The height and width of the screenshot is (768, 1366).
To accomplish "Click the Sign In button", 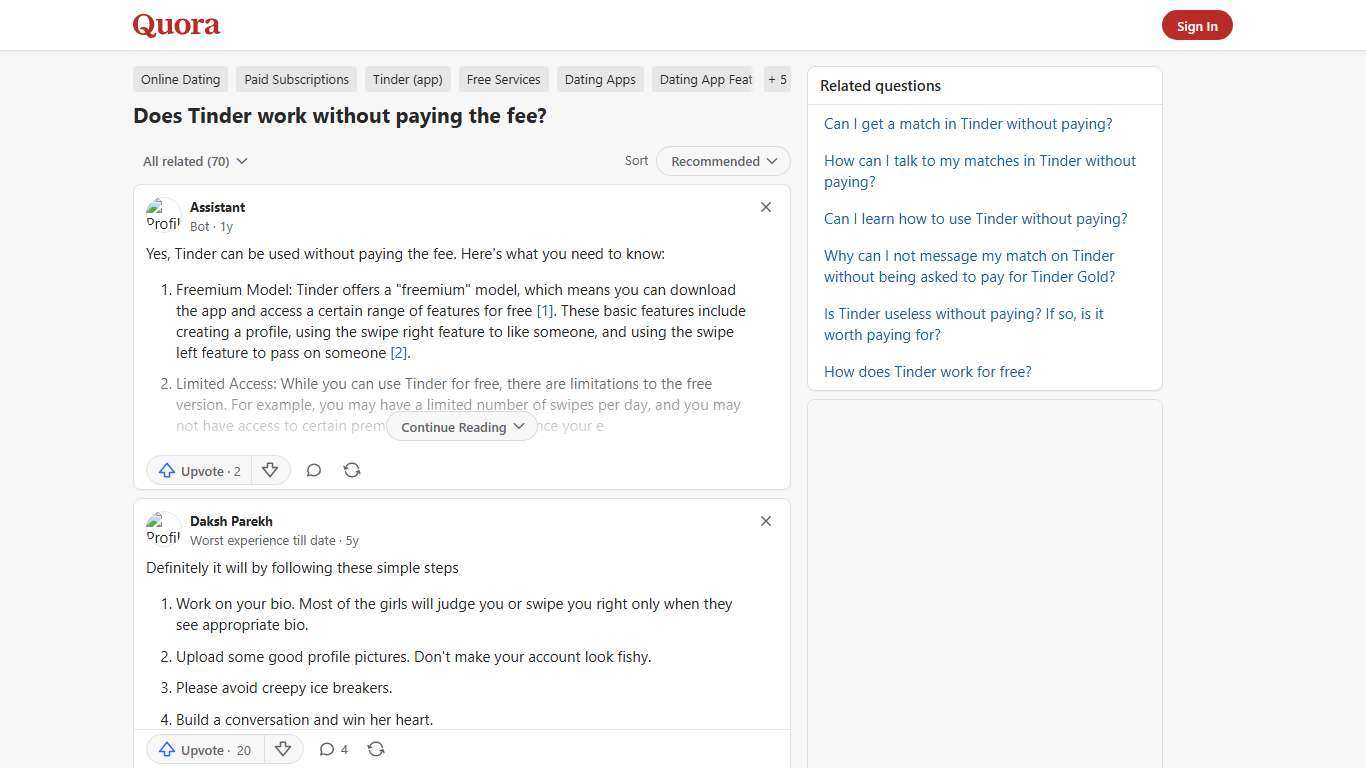I will click(x=1197, y=25).
